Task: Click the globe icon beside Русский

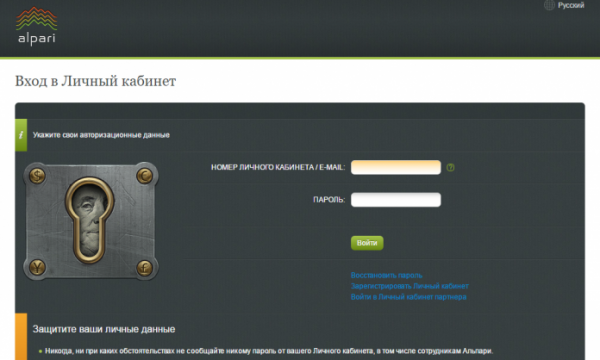Action: (x=549, y=5)
